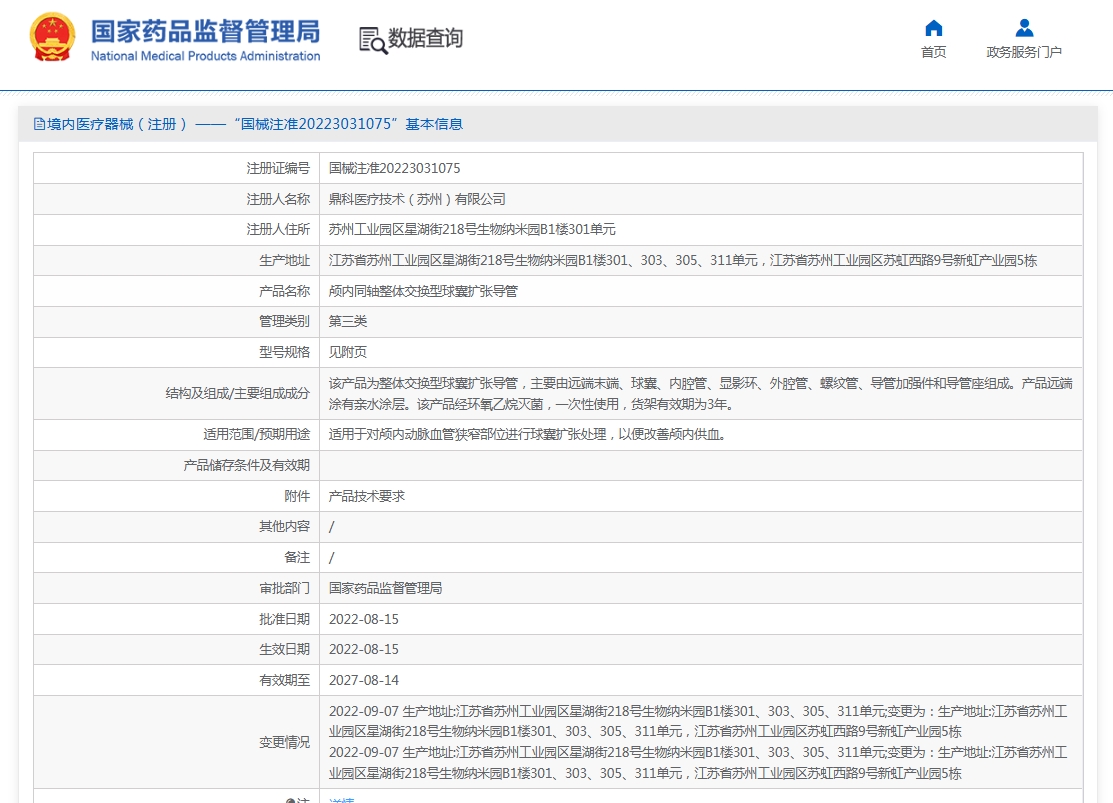Click the user silhouette portal icon
This screenshot has width=1113, height=803.
pos(1024,28)
